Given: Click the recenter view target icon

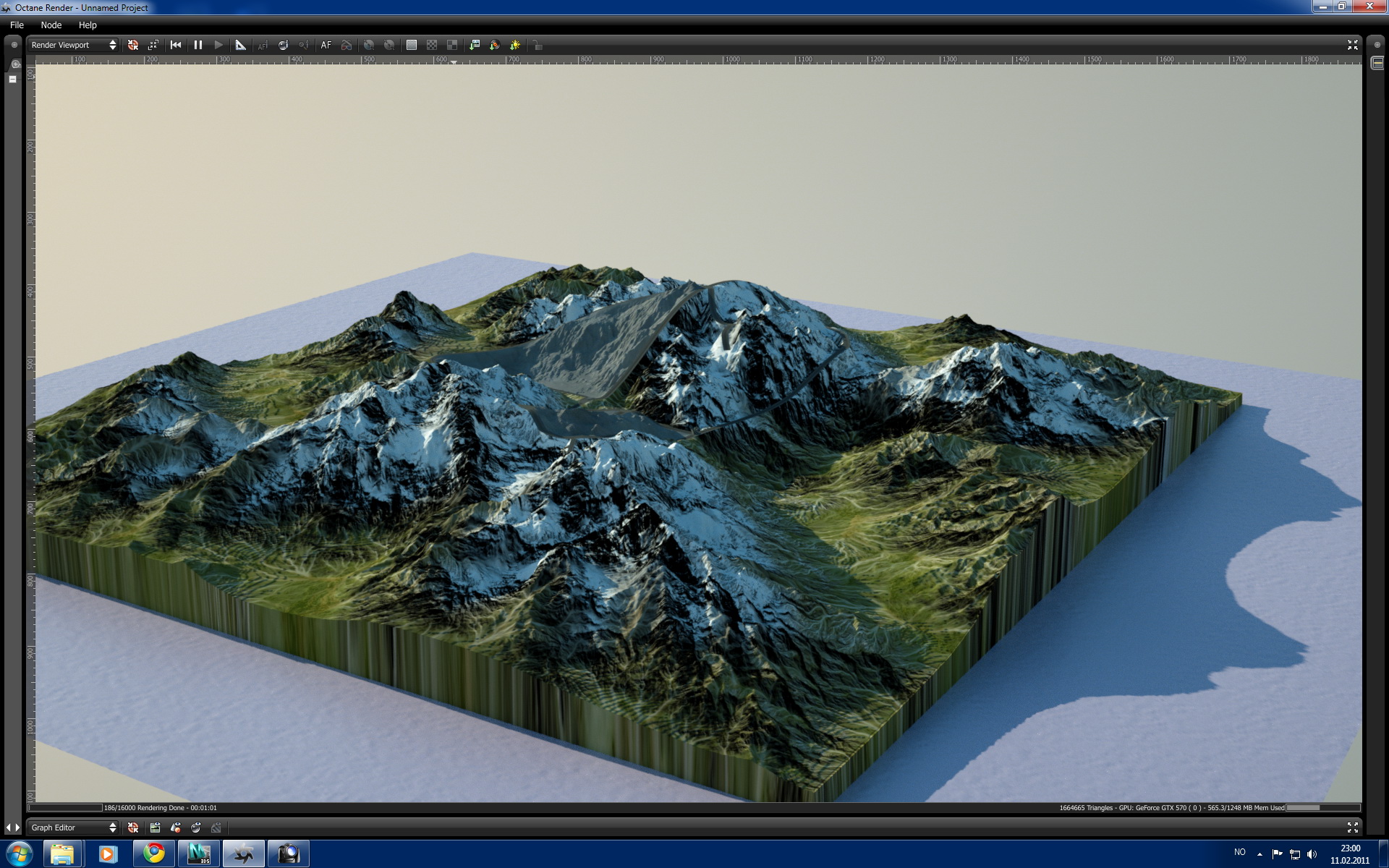Looking at the screenshot, I should coord(133,45).
